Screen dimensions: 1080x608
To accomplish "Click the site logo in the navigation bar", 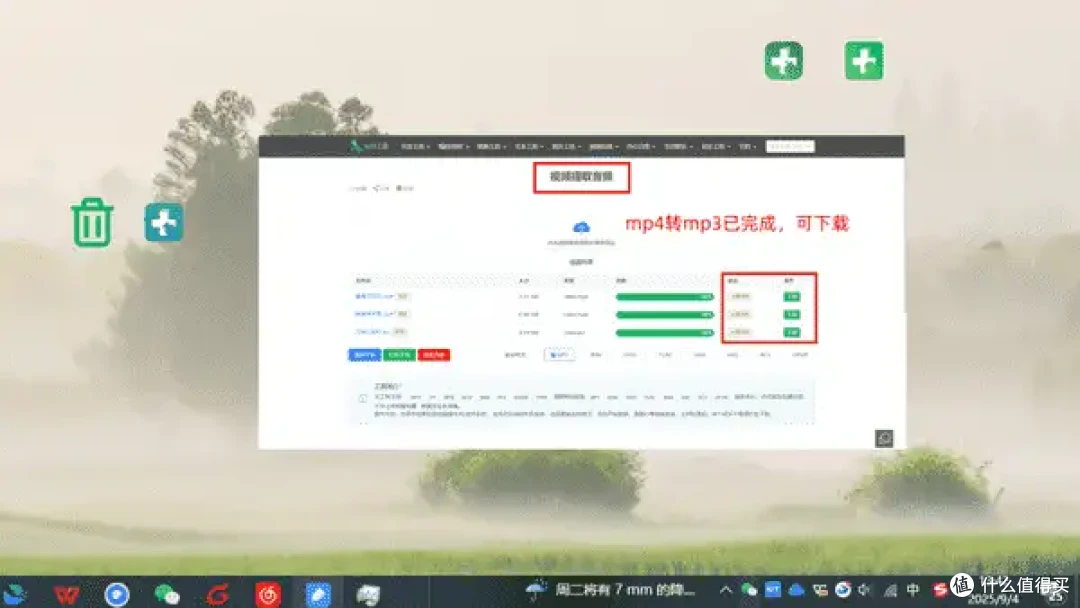I will click(369, 146).
